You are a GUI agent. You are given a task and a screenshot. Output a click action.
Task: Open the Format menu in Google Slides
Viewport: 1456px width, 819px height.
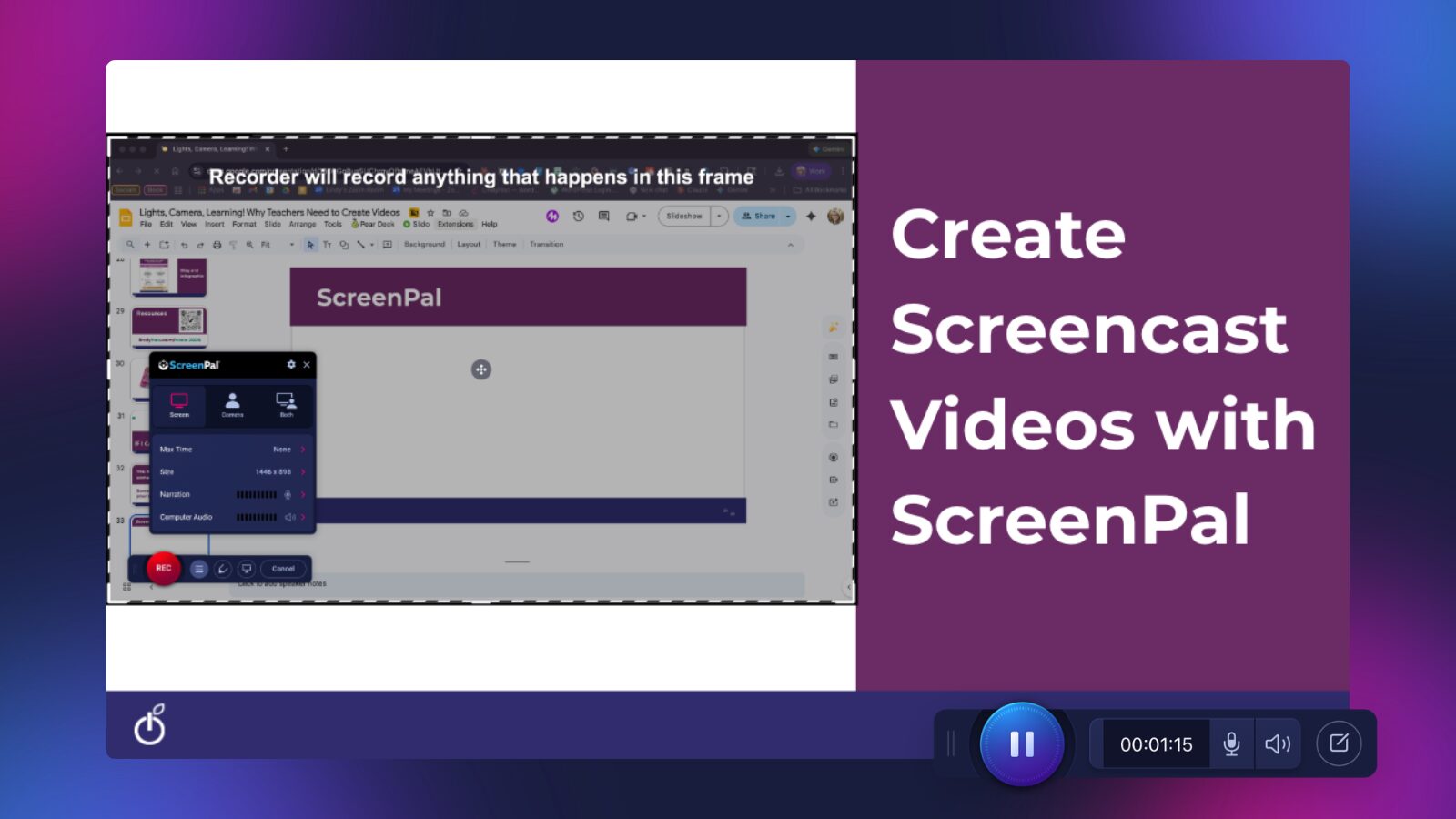point(244,225)
